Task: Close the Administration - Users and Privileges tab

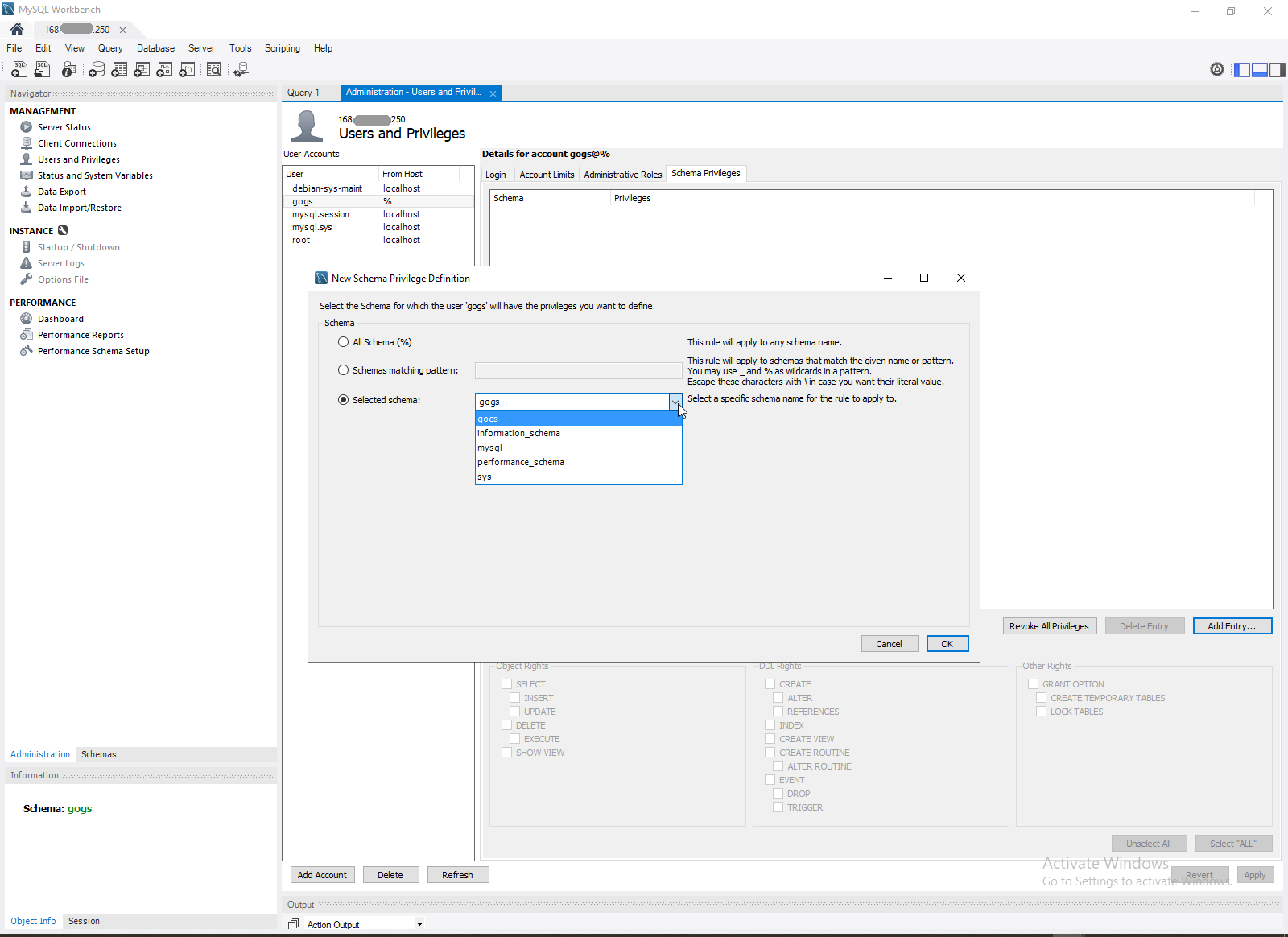Action: pos(493,93)
